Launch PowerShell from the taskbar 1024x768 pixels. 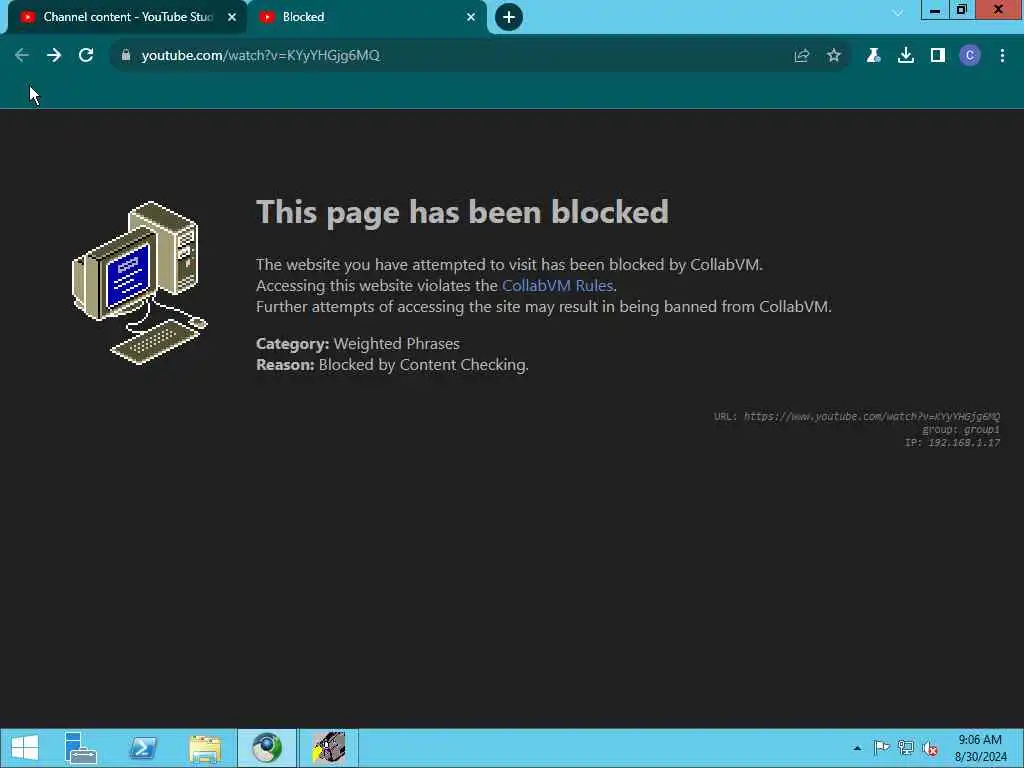pyautogui.click(x=143, y=748)
